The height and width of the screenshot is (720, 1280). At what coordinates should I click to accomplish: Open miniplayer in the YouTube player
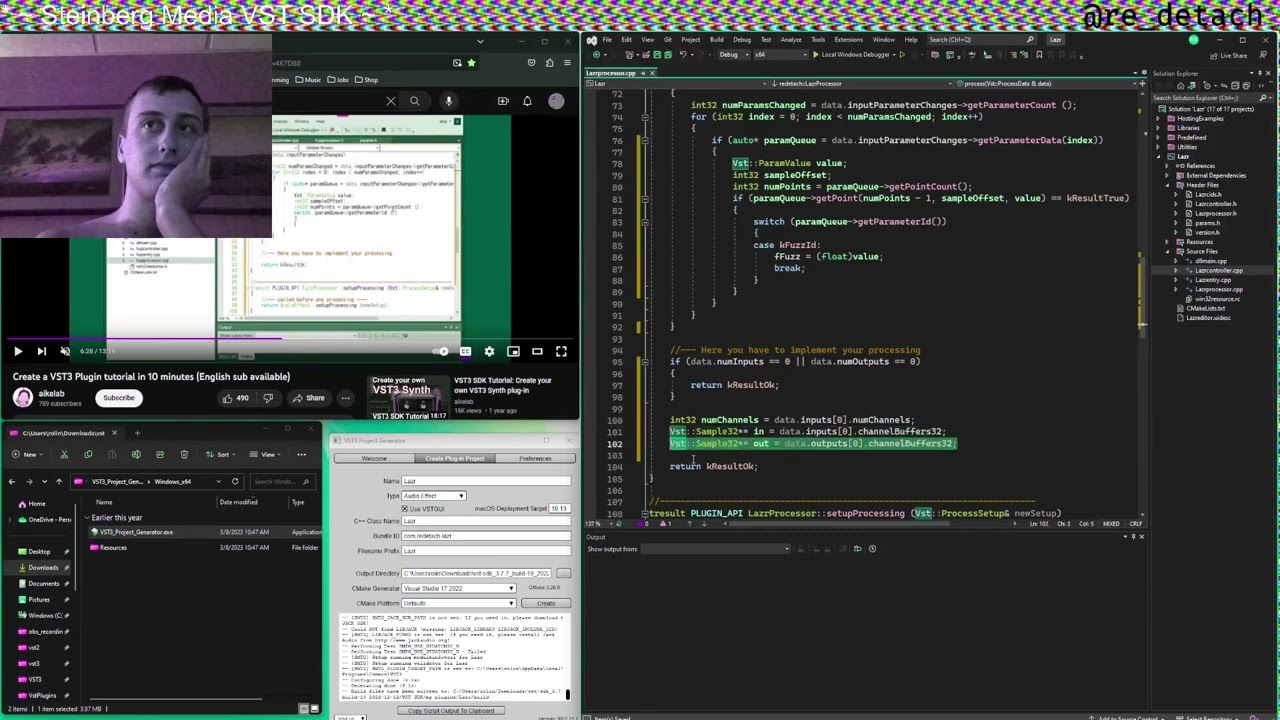click(513, 351)
